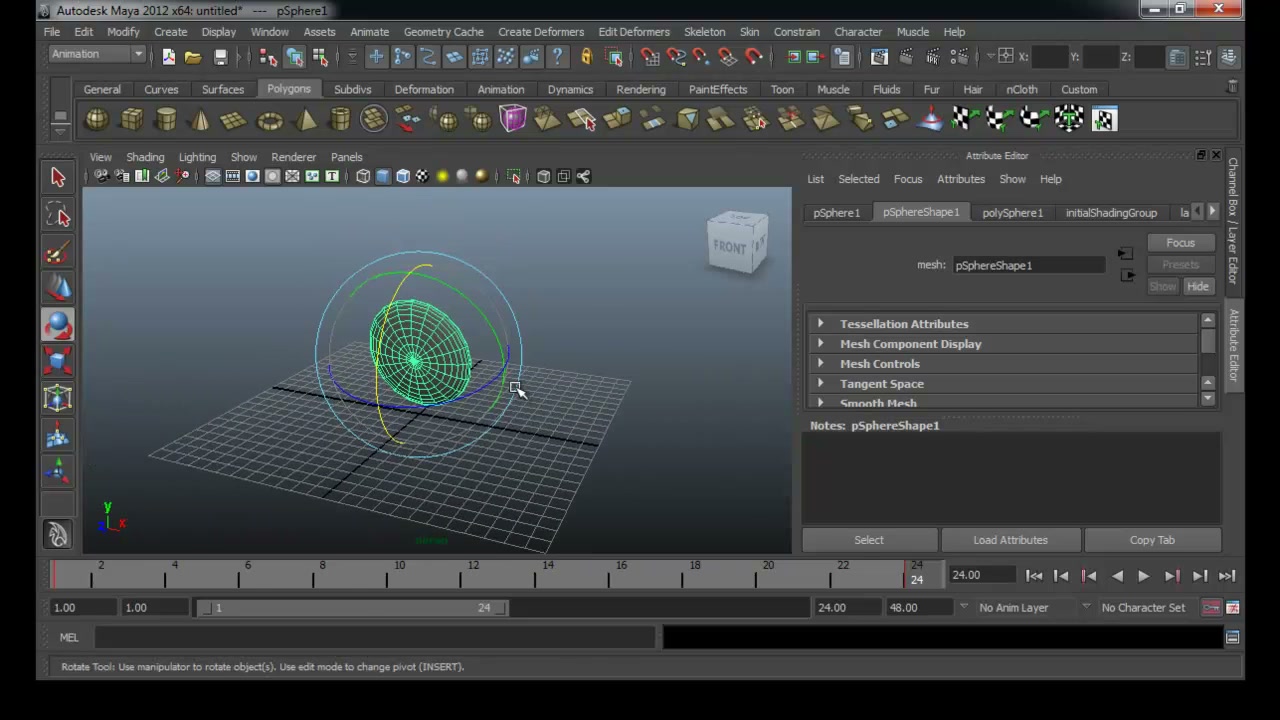Expand Mesh Controls section

pos(820,363)
